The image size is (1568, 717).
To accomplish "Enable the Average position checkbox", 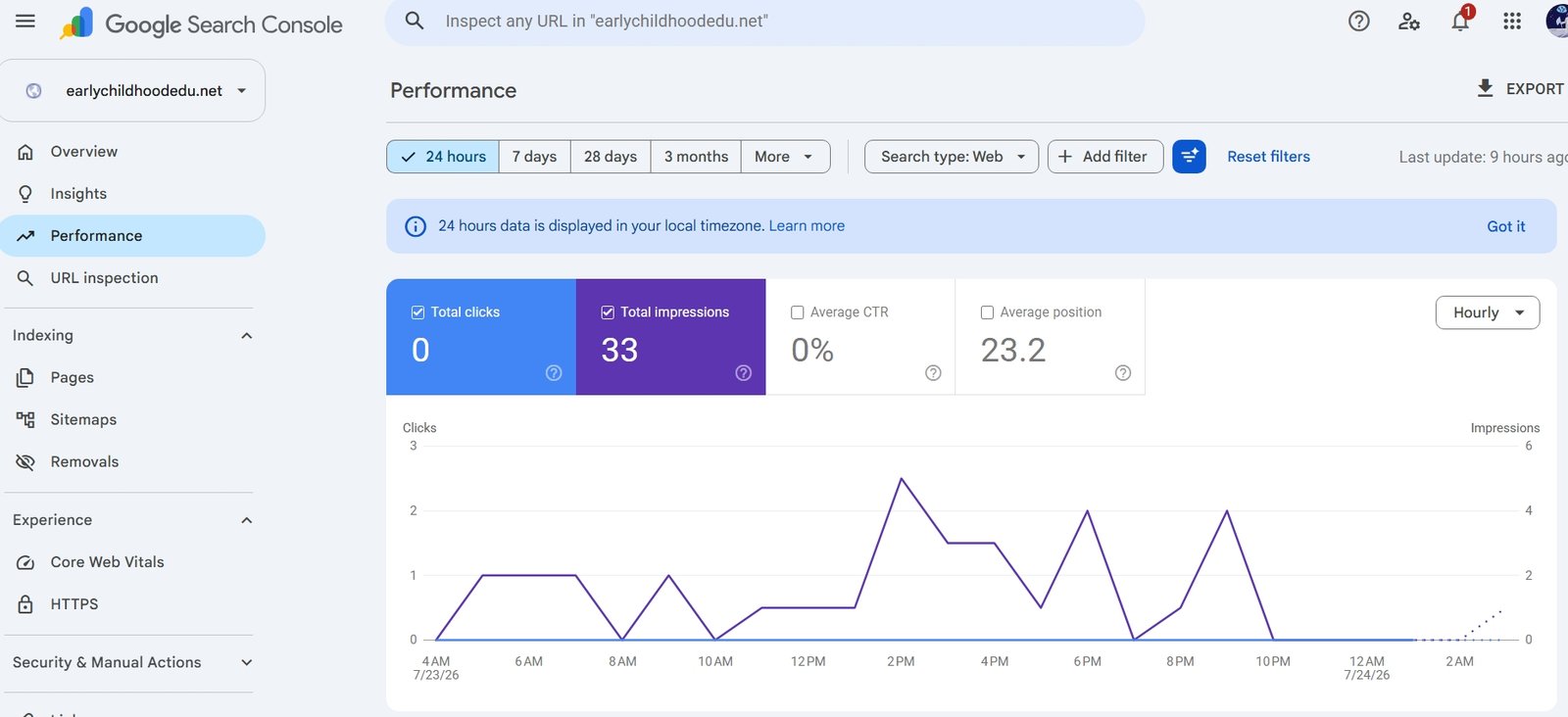I will click(x=987, y=312).
